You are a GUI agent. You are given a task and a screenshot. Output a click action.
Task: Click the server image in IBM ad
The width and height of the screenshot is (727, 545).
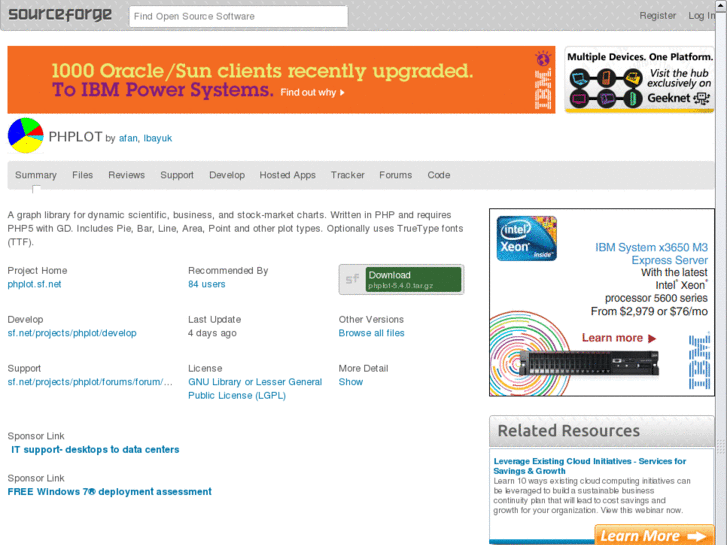(589, 362)
